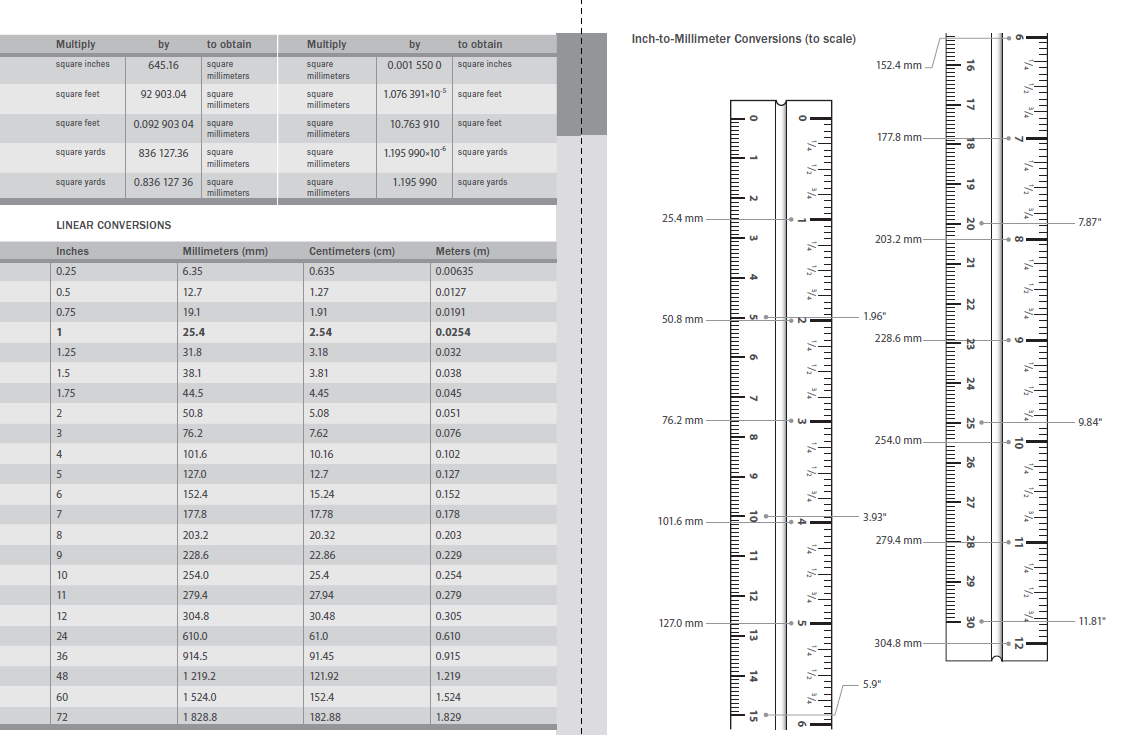Select the "1 219.2" millimeters cell
Viewport: 1144px width, 735px height.
point(199,677)
